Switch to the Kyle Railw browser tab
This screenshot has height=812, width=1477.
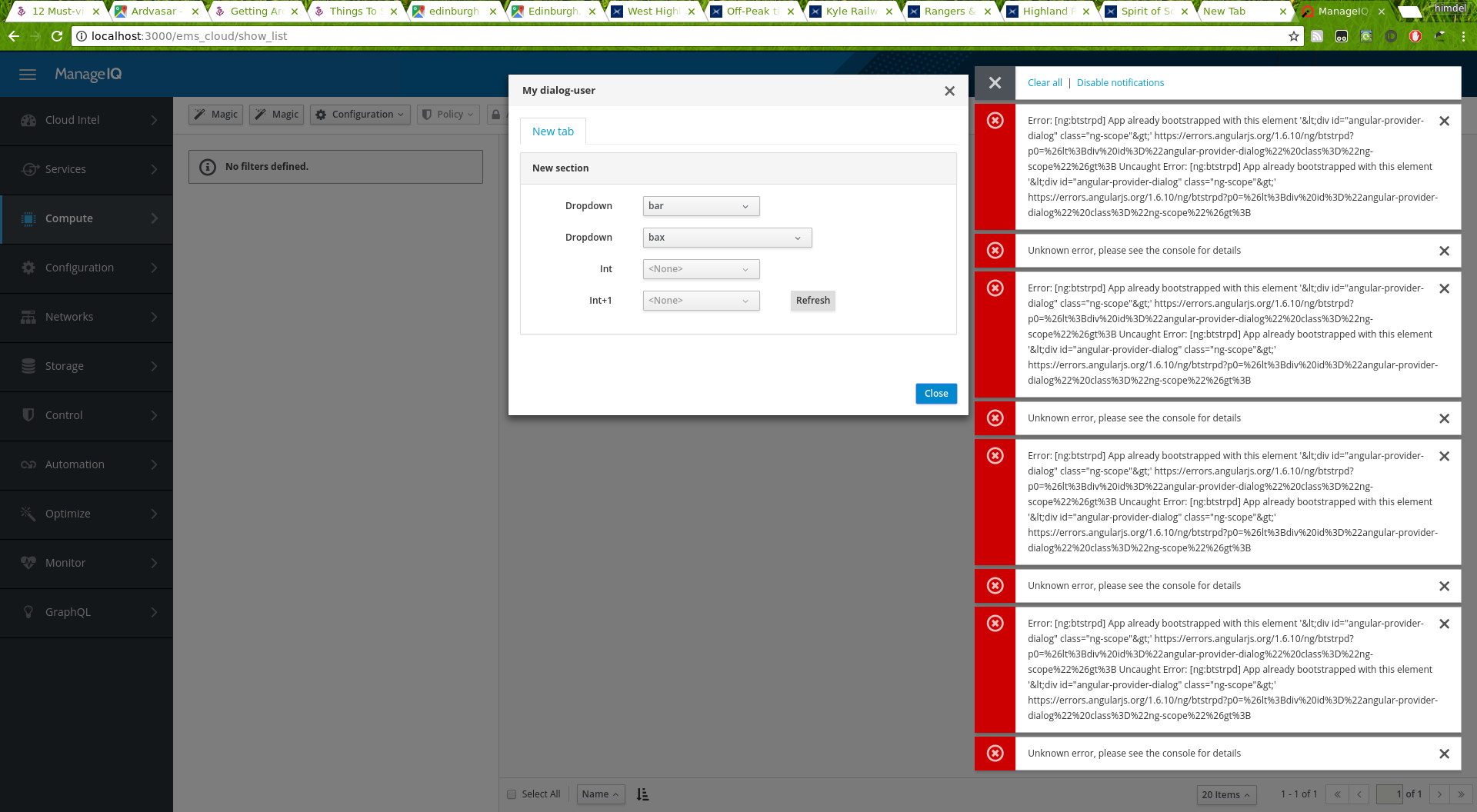[851, 12]
